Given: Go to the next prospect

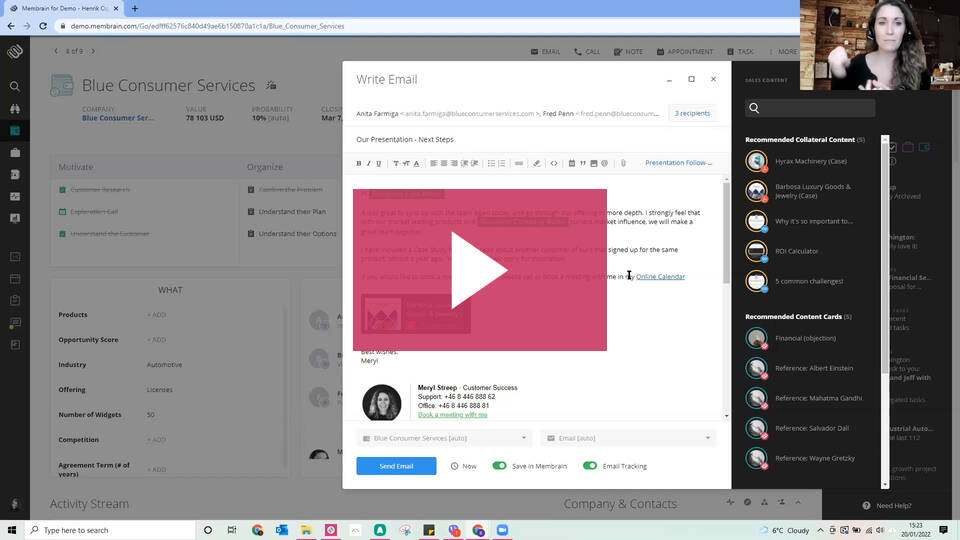Looking at the screenshot, I should pyautogui.click(x=93, y=51).
